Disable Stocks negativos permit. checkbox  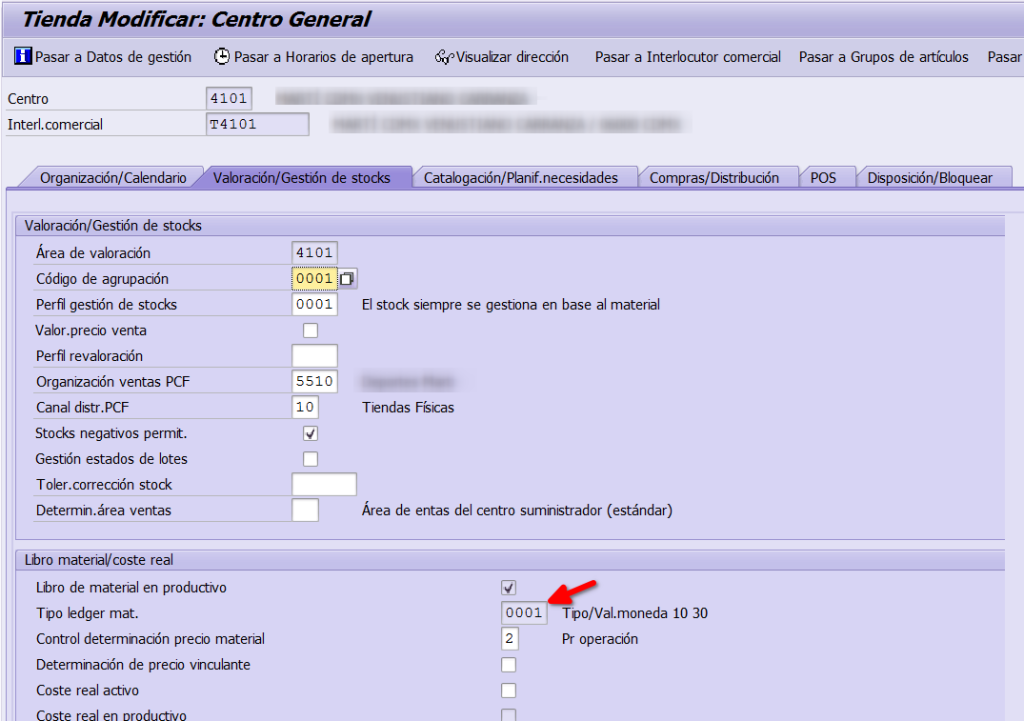point(310,434)
